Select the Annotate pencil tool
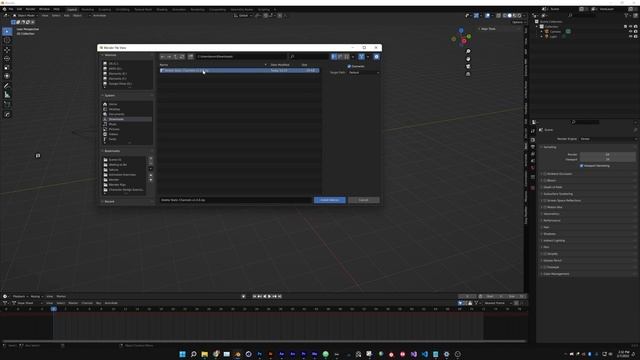Image resolution: width=640 pixels, height=360 pixels. coord(7,86)
